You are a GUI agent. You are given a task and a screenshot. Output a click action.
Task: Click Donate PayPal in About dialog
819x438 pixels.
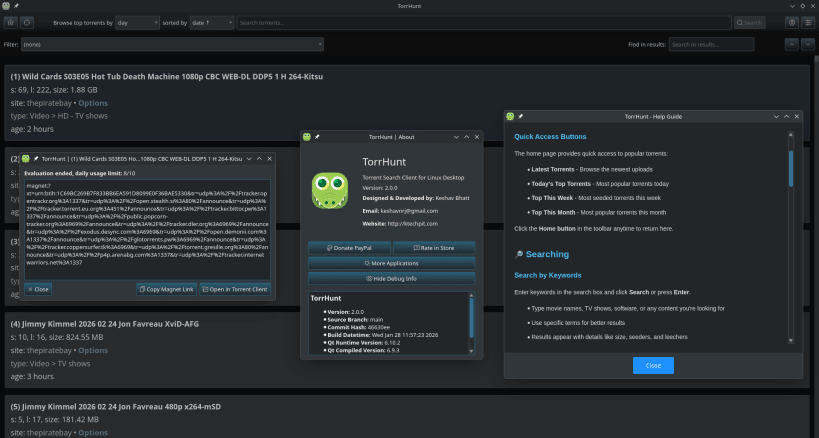(x=349, y=248)
